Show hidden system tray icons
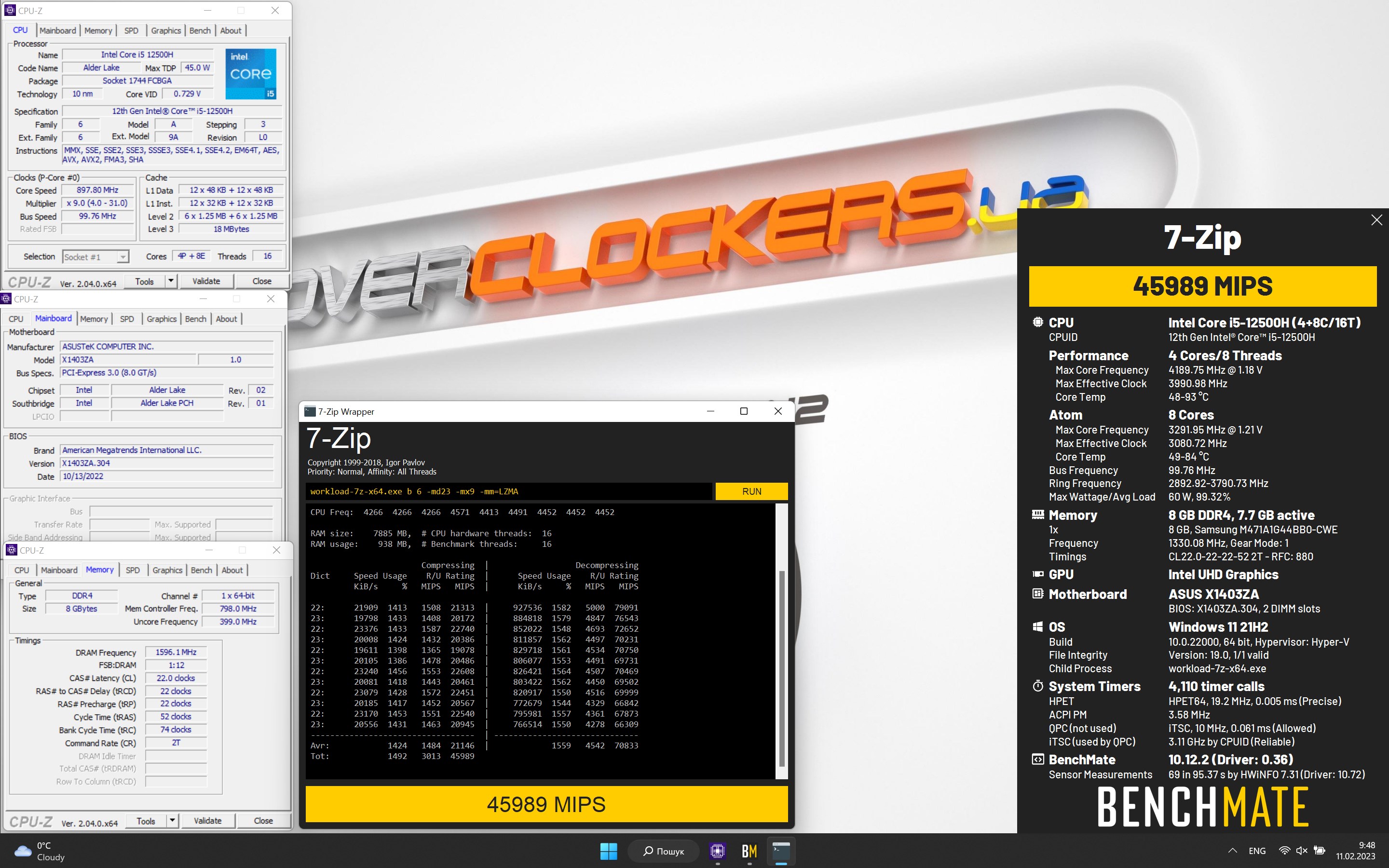This screenshot has width=1389, height=868. [1232, 851]
